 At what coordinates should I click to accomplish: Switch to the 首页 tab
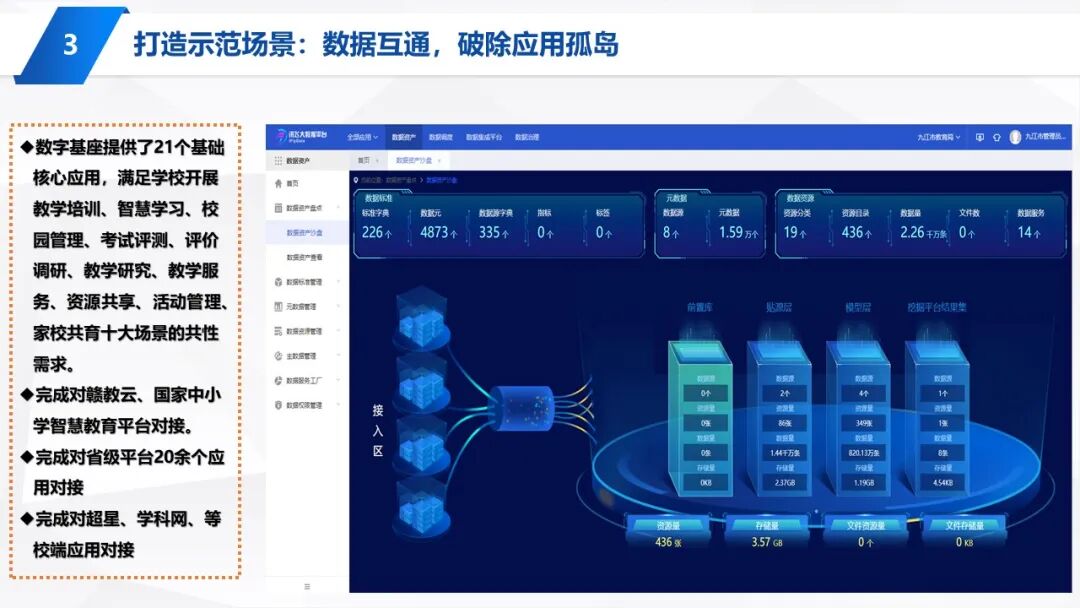(362, 158)
